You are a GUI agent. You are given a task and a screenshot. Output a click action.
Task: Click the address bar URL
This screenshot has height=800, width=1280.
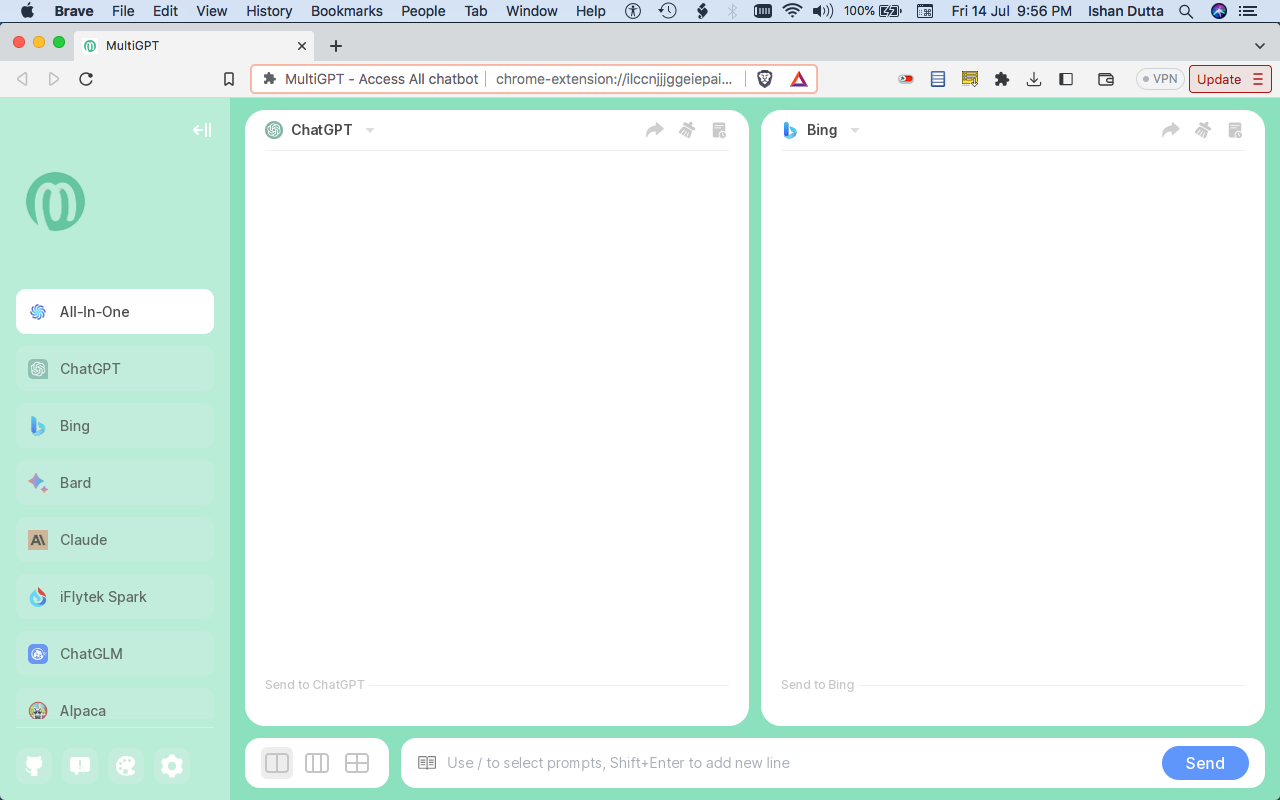click(614, 79)
